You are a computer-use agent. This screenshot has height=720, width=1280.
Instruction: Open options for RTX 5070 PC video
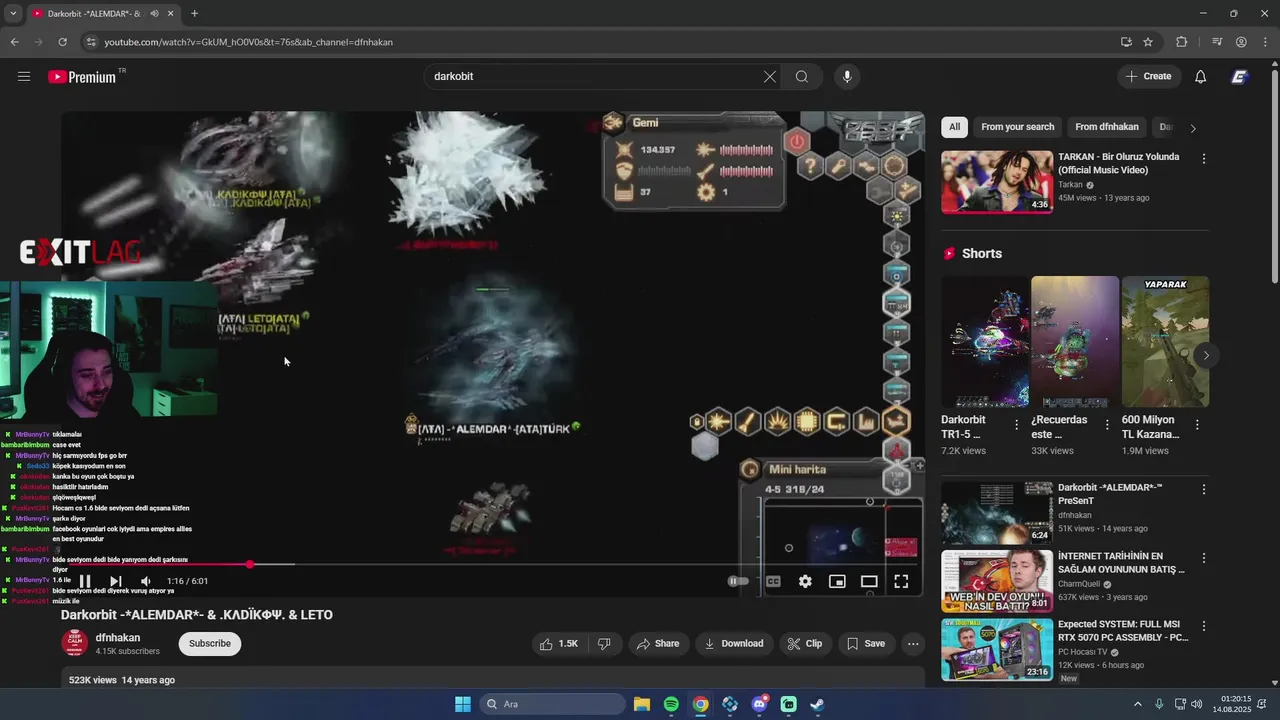point(1203,626)
